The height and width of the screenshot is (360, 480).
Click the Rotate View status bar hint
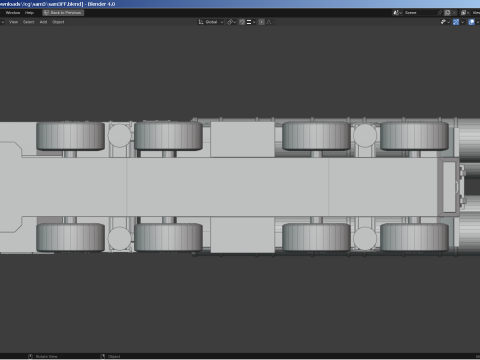click(x=43, y=356)
